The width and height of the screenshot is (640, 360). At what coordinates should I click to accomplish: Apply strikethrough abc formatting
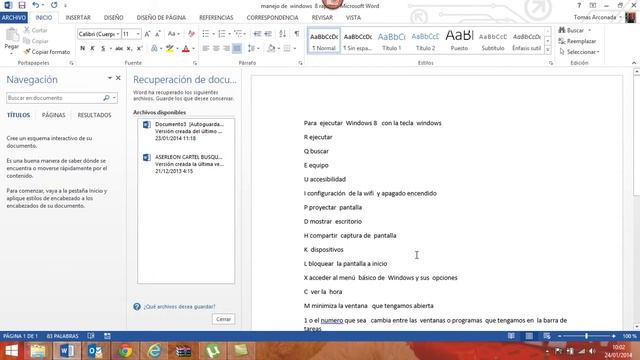(x=119, y=48)
